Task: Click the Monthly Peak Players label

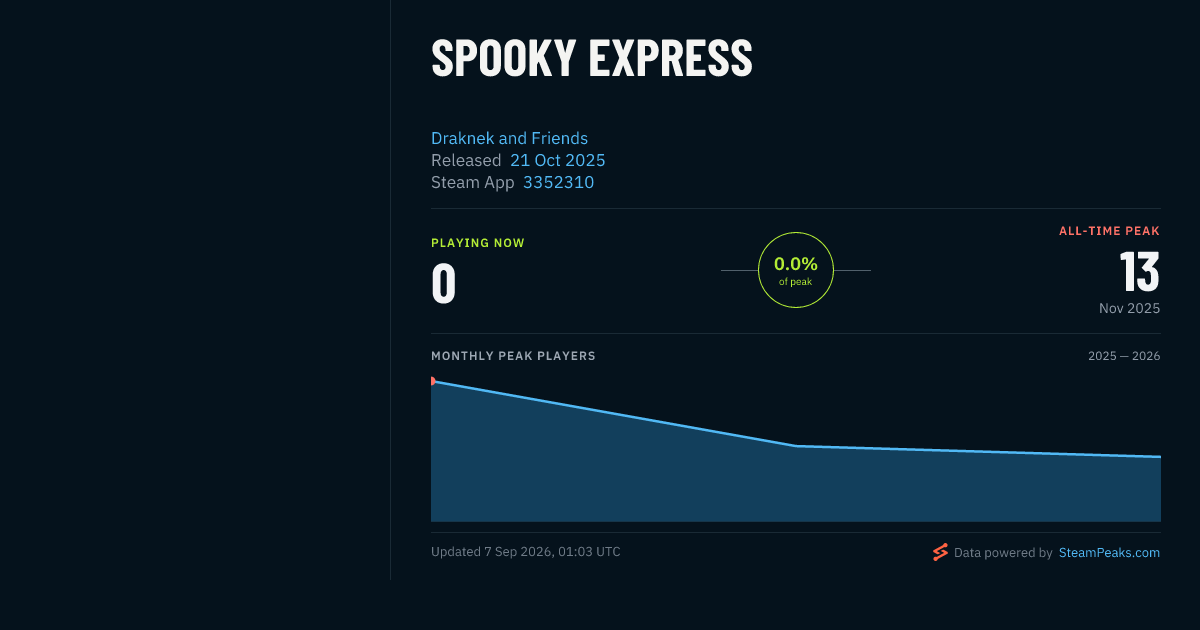Action: click(x=513, y=356)
